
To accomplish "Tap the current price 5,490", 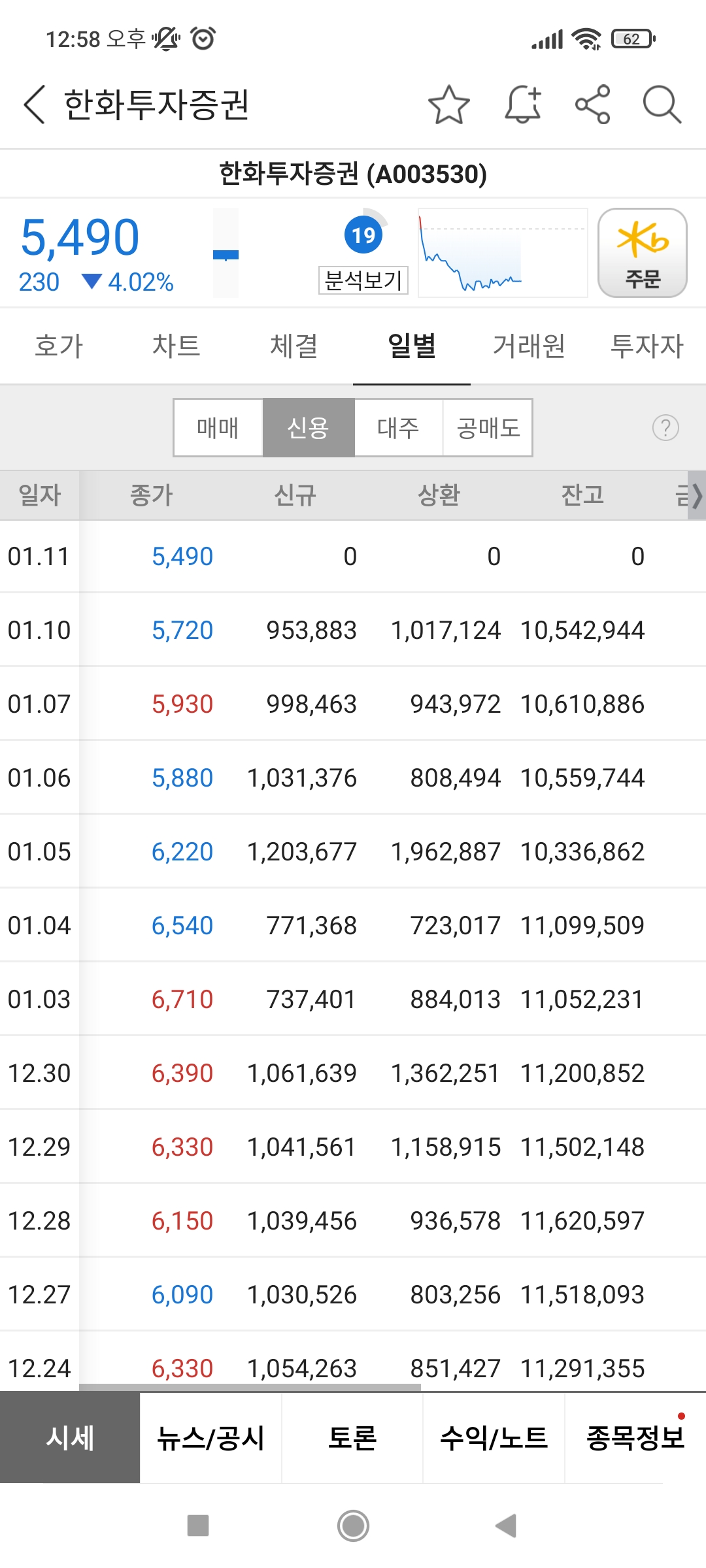I will coord(80,237).
